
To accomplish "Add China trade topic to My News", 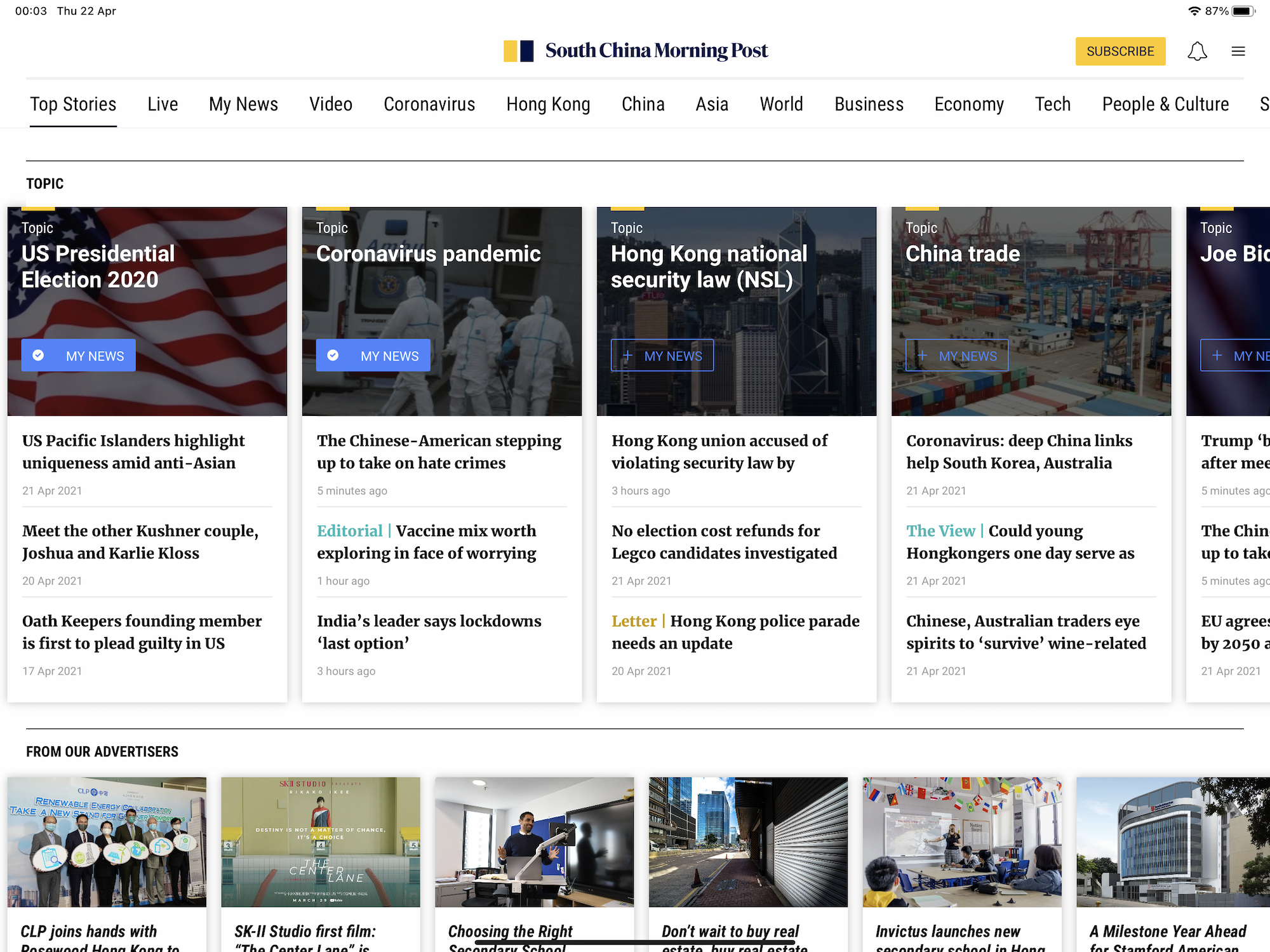I will (957, 356).
